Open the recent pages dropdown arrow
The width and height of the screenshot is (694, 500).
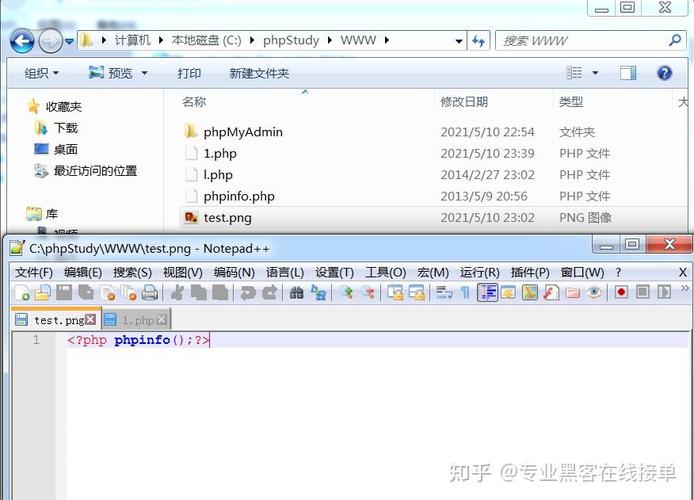pos(69,42)
